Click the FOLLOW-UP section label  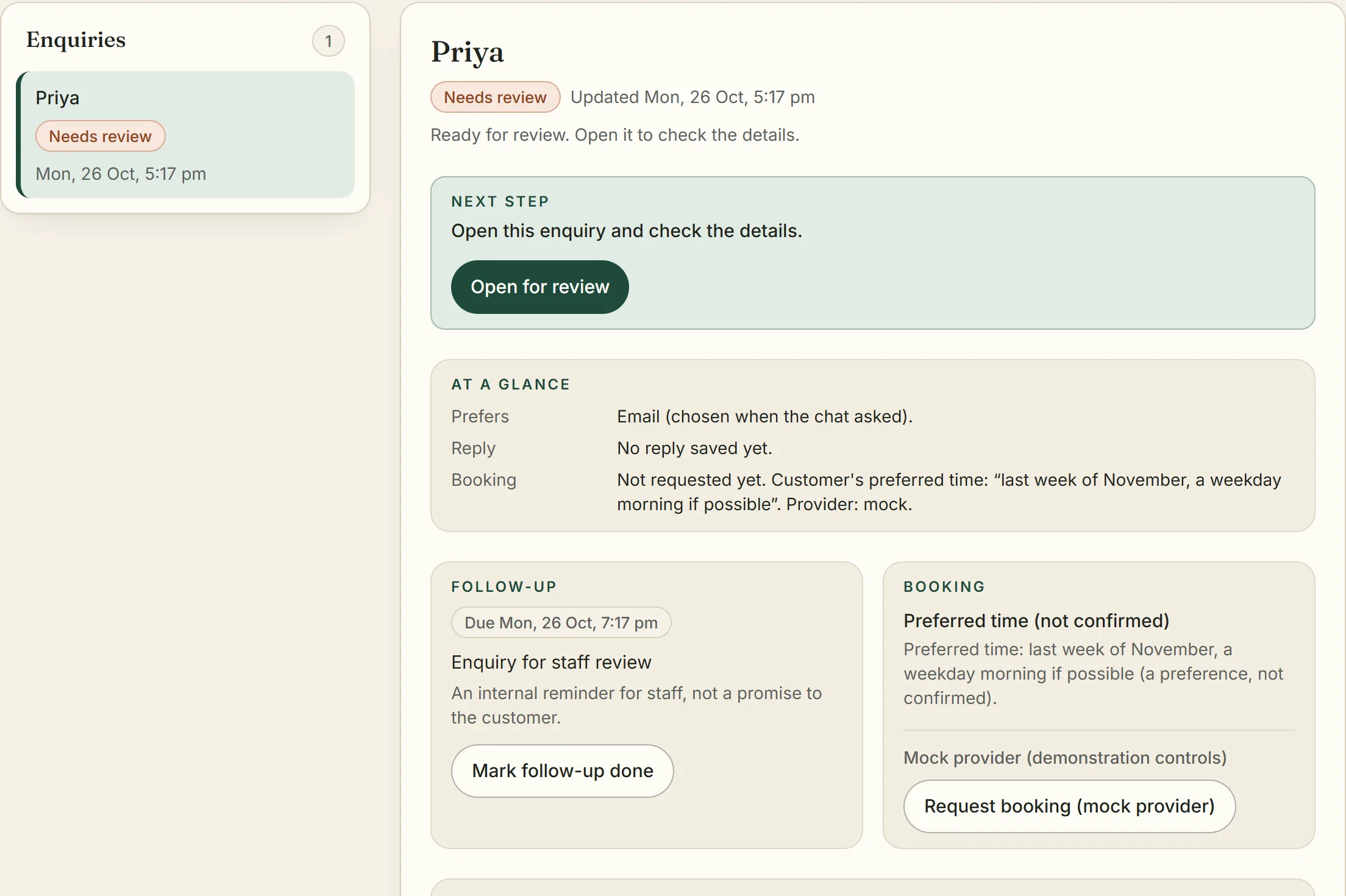(x=504, y=587)
